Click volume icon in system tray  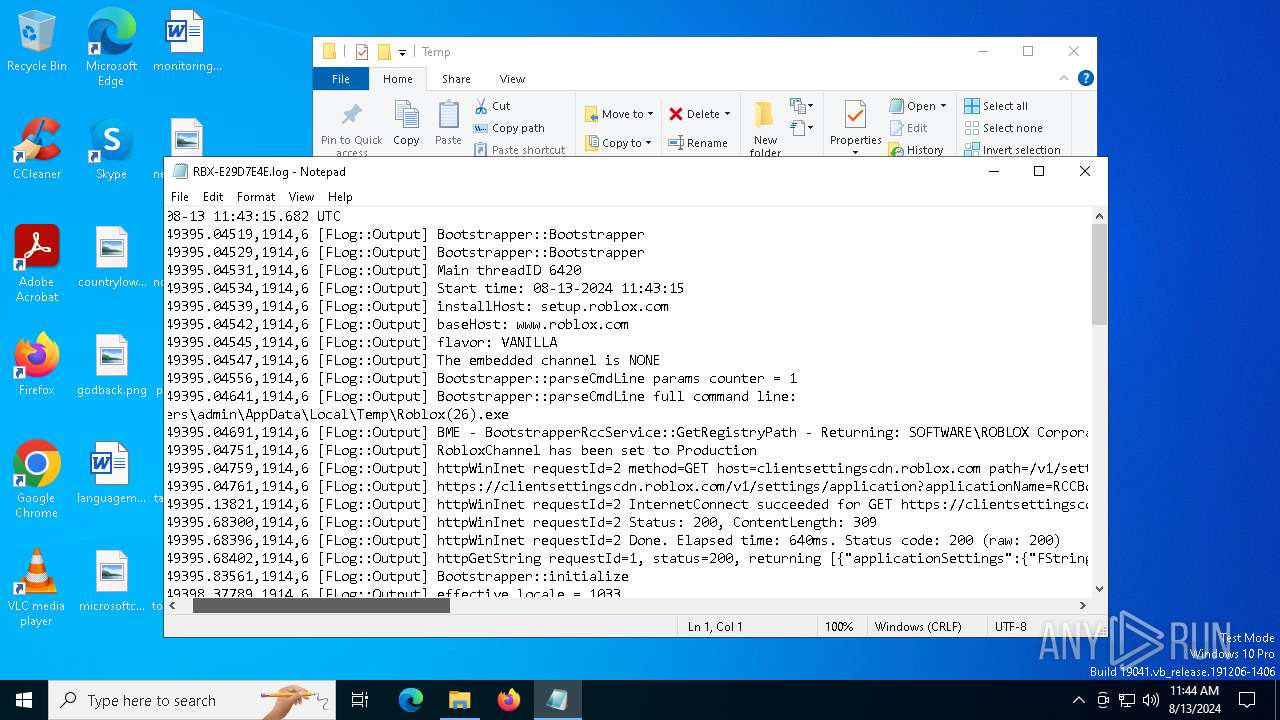(x=1151, y=700)
